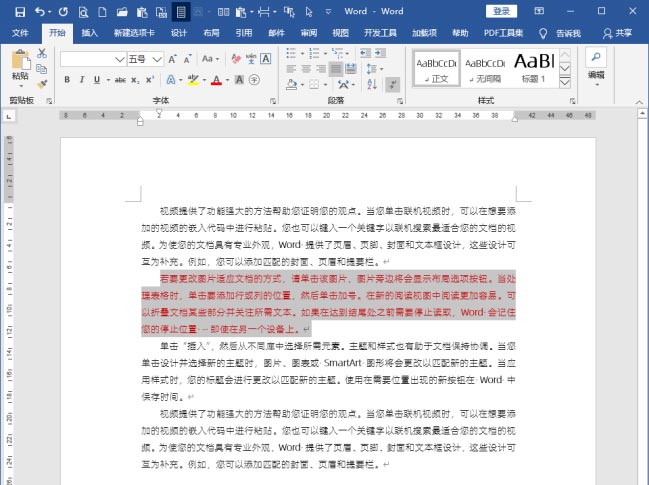Open the paragraph dialog launcher
Screen dimensions: 649x485
(x=400, y=101)
